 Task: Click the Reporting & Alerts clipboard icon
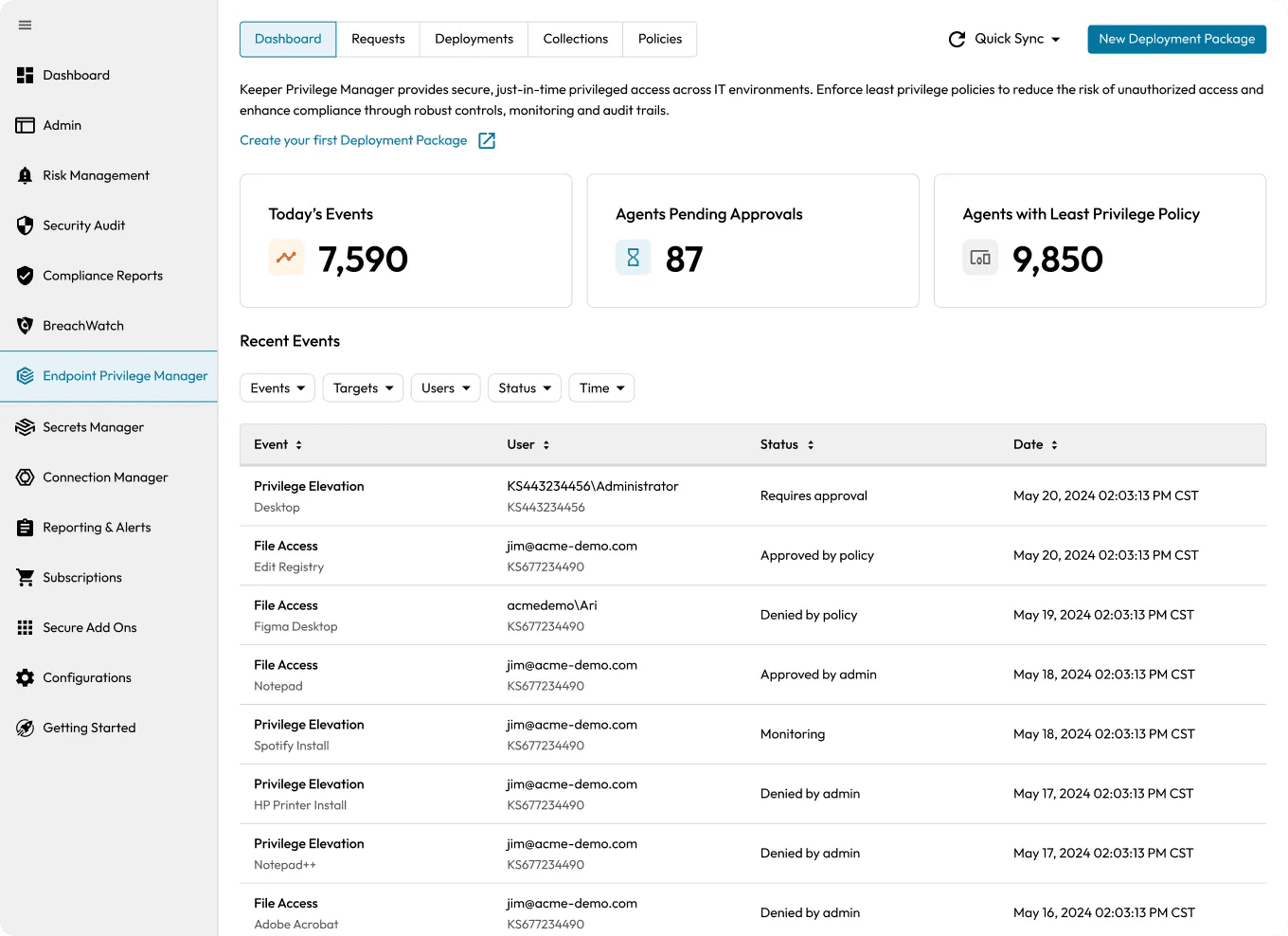tap(26, 528)
